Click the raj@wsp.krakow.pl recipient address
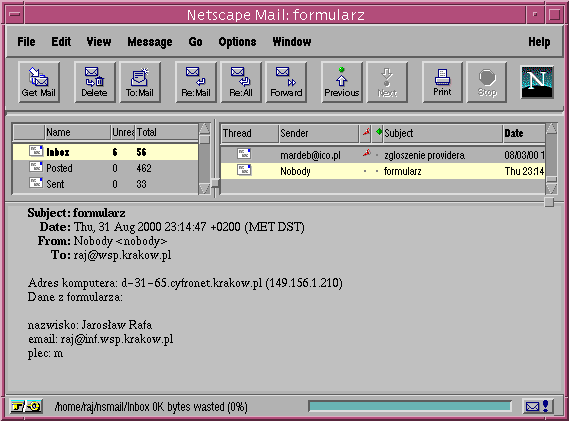Screen dimensions: 569x421 pyautogui.click(x=122, y=255)
